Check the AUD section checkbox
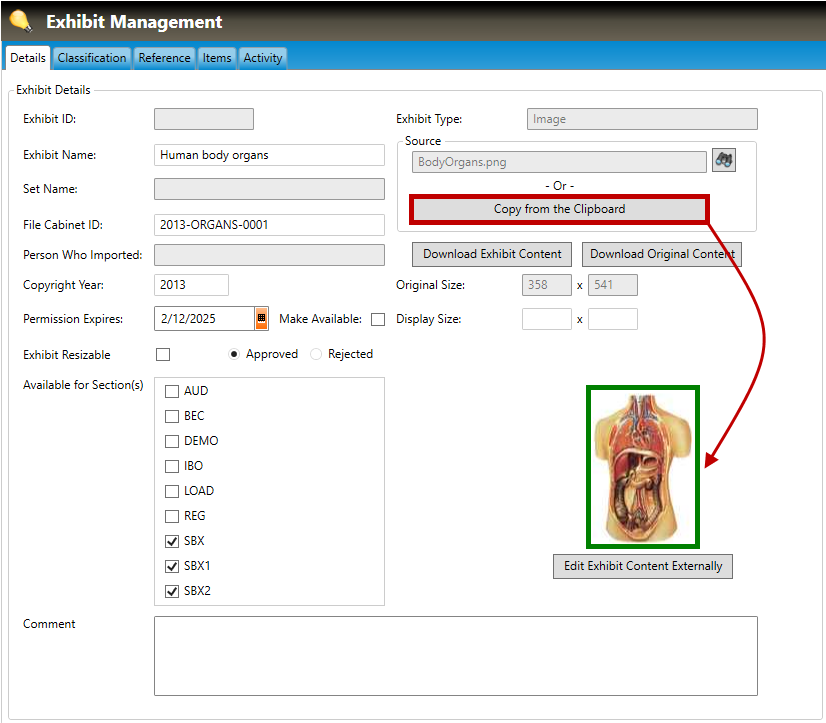 point(172,391)
